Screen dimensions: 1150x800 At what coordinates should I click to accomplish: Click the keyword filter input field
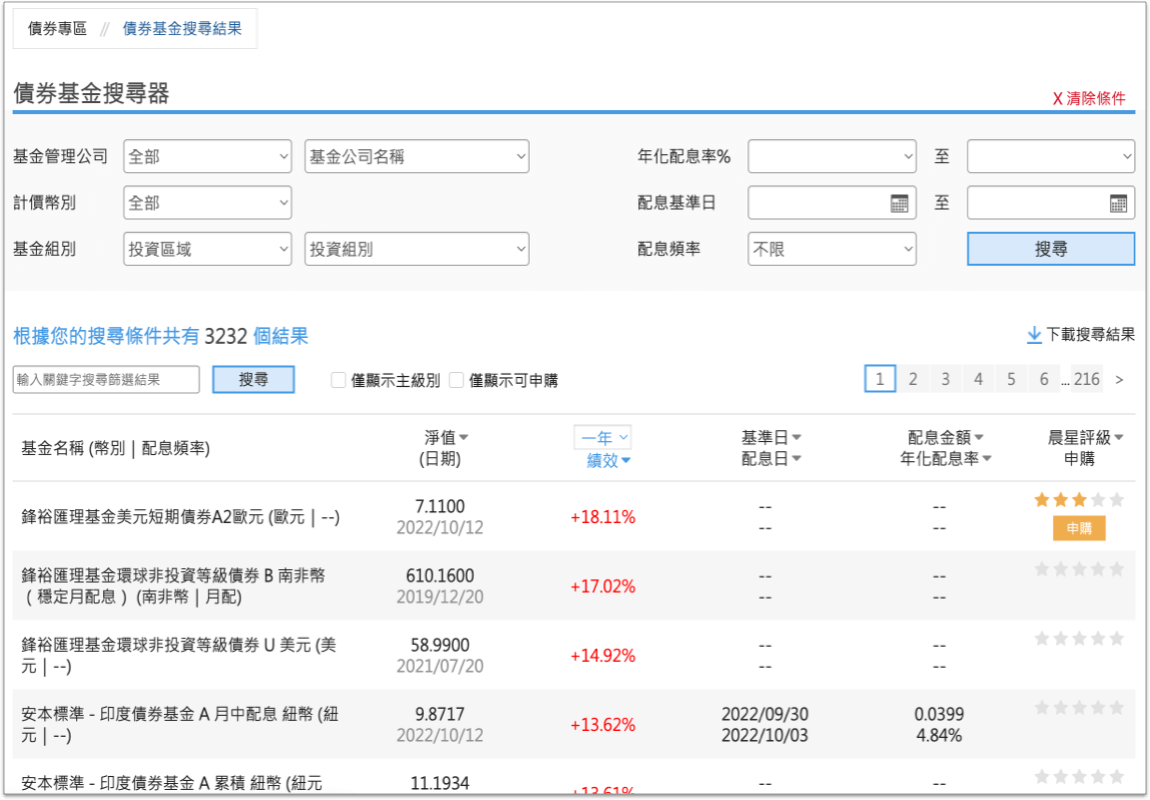(106, 380)
